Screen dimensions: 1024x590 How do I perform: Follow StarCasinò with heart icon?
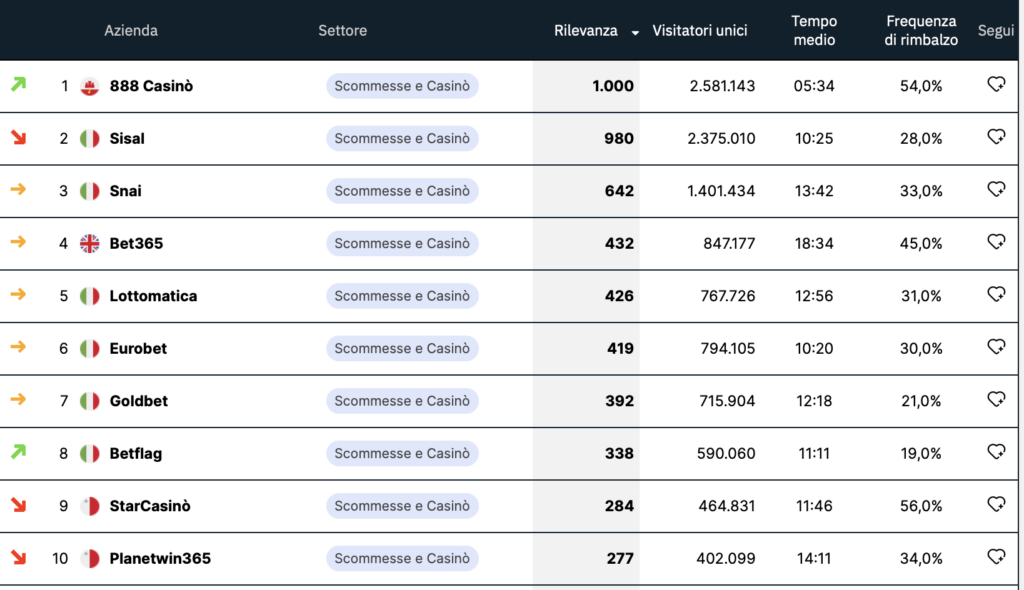tap(996, 504)
